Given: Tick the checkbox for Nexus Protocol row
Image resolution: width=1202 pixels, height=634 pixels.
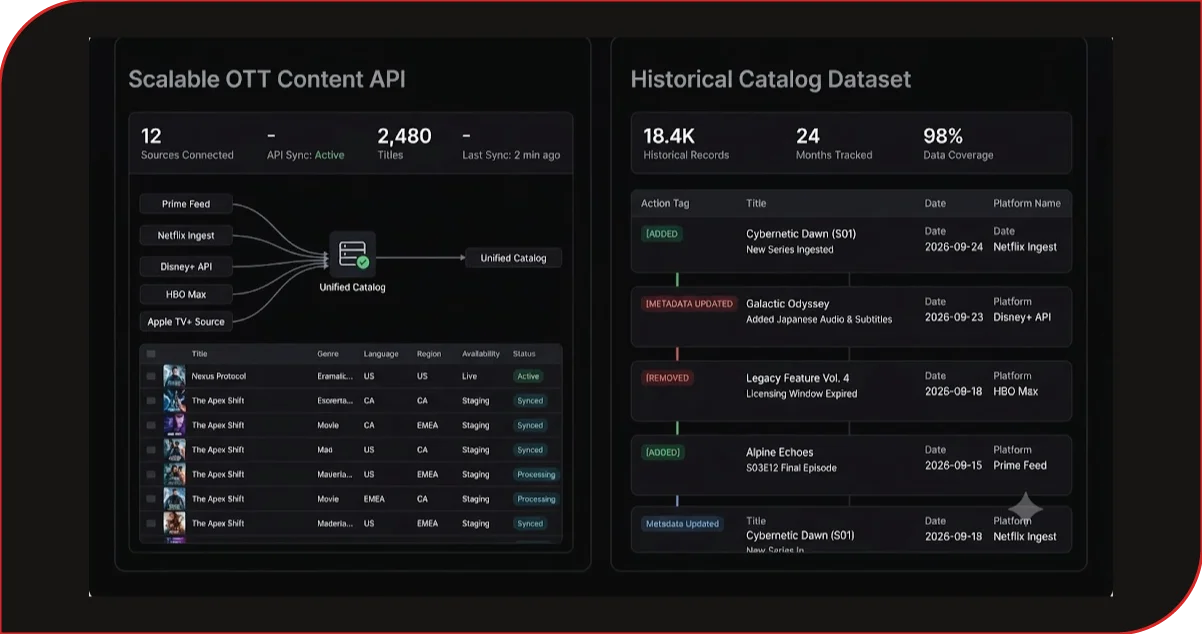Looking at the screenshot, I should 151,377.
